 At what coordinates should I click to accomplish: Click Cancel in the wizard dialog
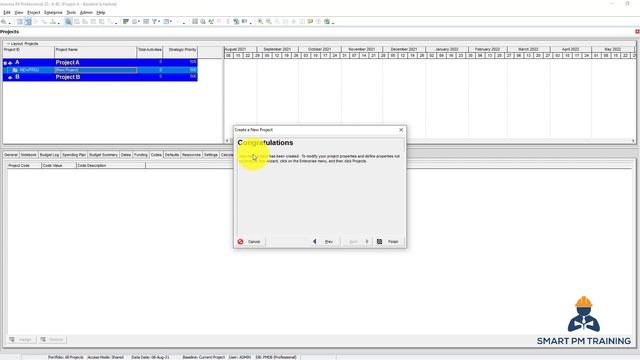pos(250,242)
